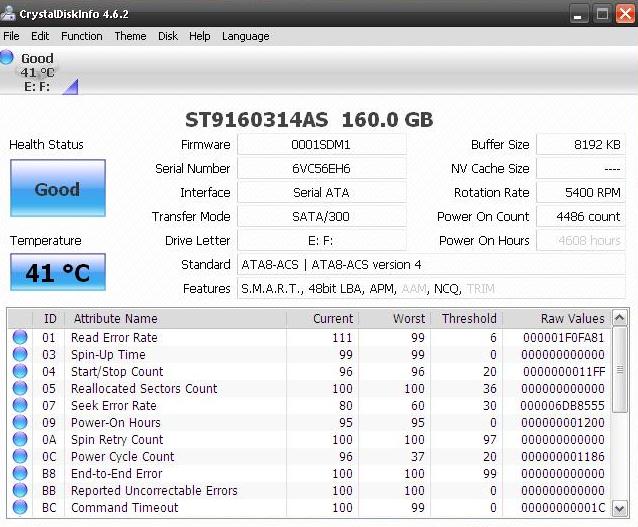Click the Buffer Size field 8192 KB
Image resolution: width=638 pixels, height=527 pixels.
click(581, 145)
